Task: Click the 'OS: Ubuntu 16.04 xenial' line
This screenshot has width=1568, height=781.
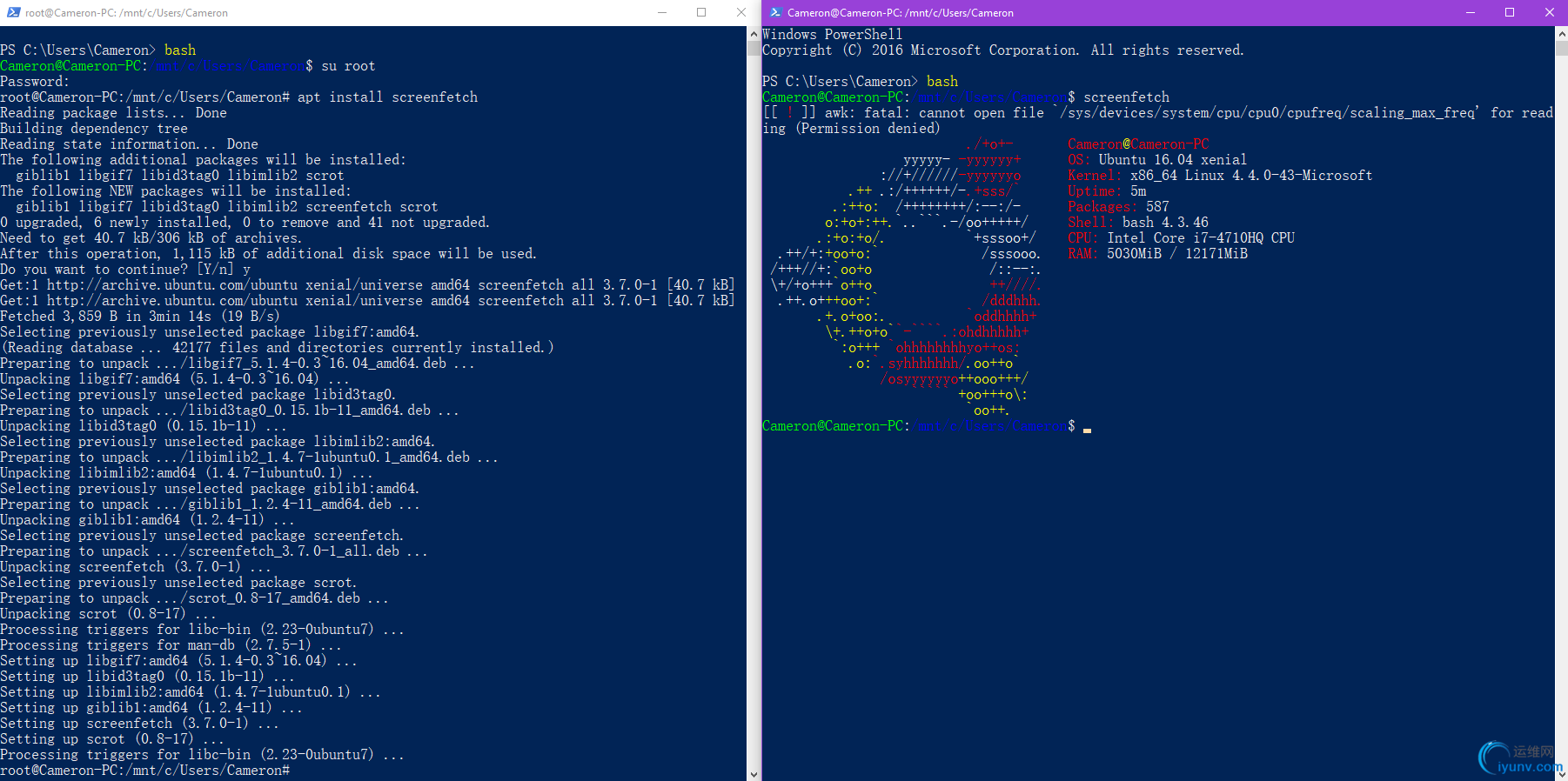Action: tap(1157, 160)
